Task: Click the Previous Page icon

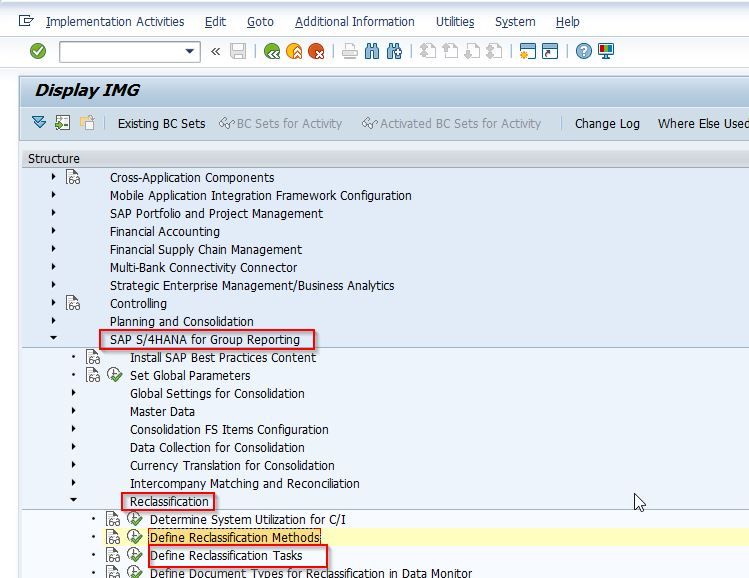Action: pyautogui.click(x=450, y=51)
